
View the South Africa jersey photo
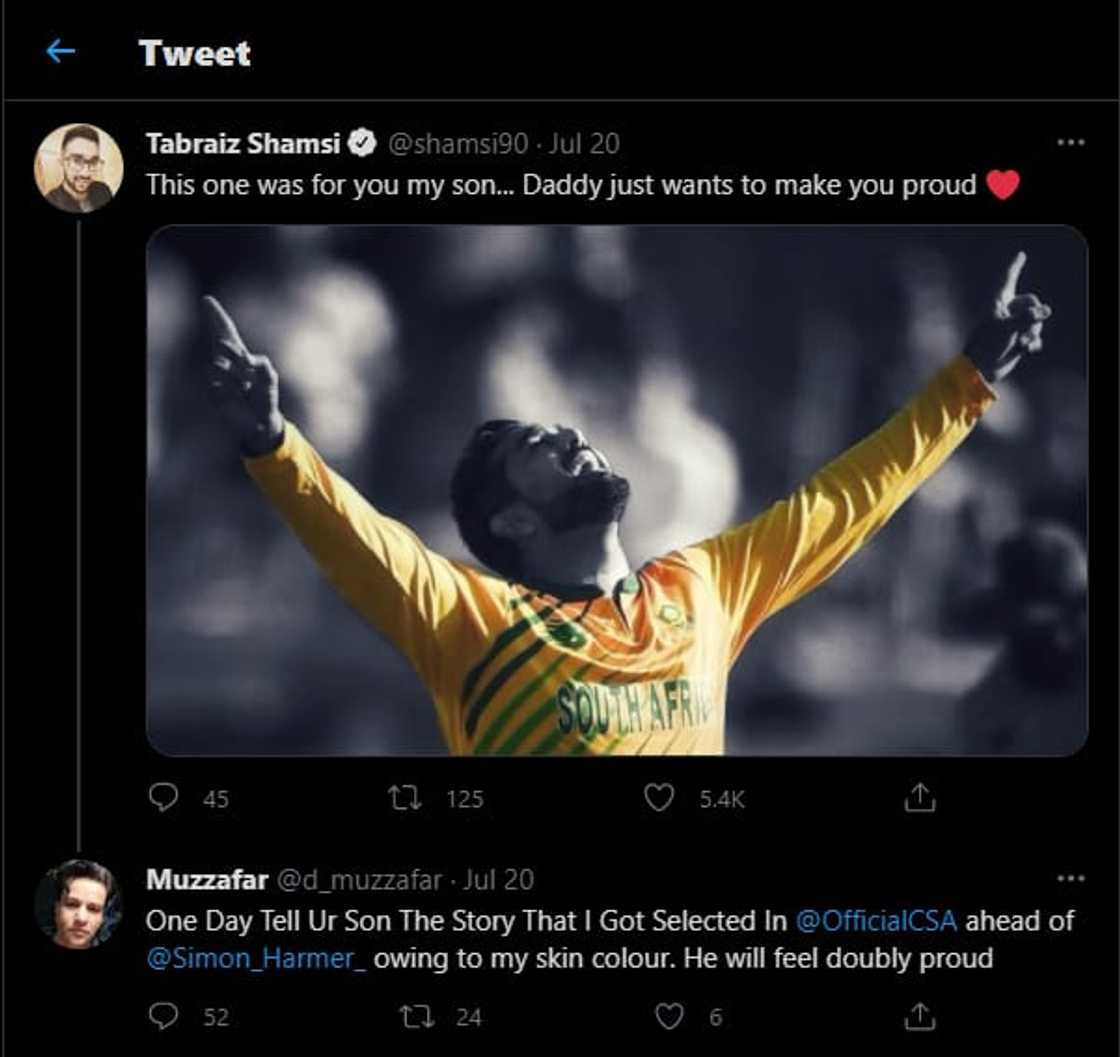pyautogui.click(x=616, y=490)
